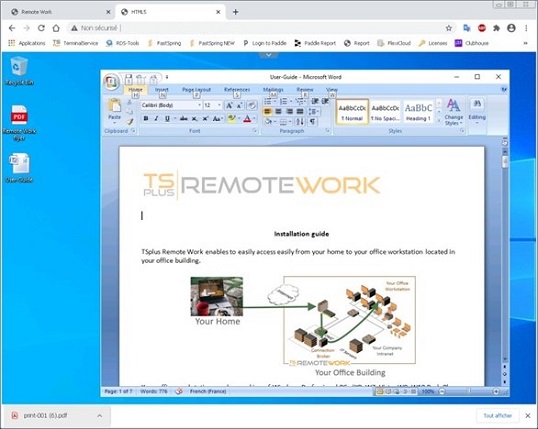Image resolution: width=538 pixels, height=429 pixels.
Task: Click the Borders icon
Action: pos(283,121)
